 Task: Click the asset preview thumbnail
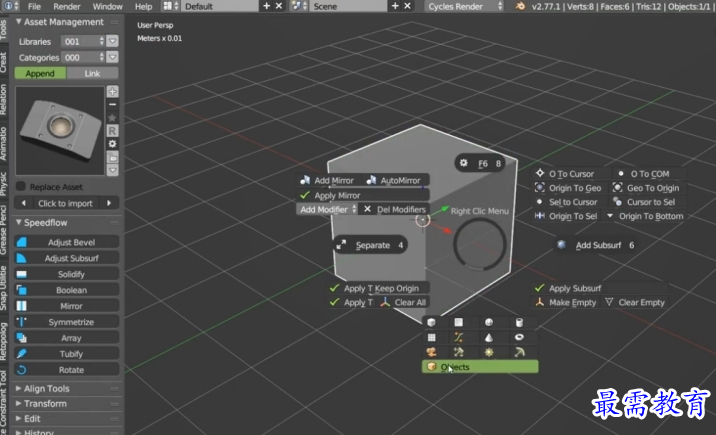tap(60, 131)
